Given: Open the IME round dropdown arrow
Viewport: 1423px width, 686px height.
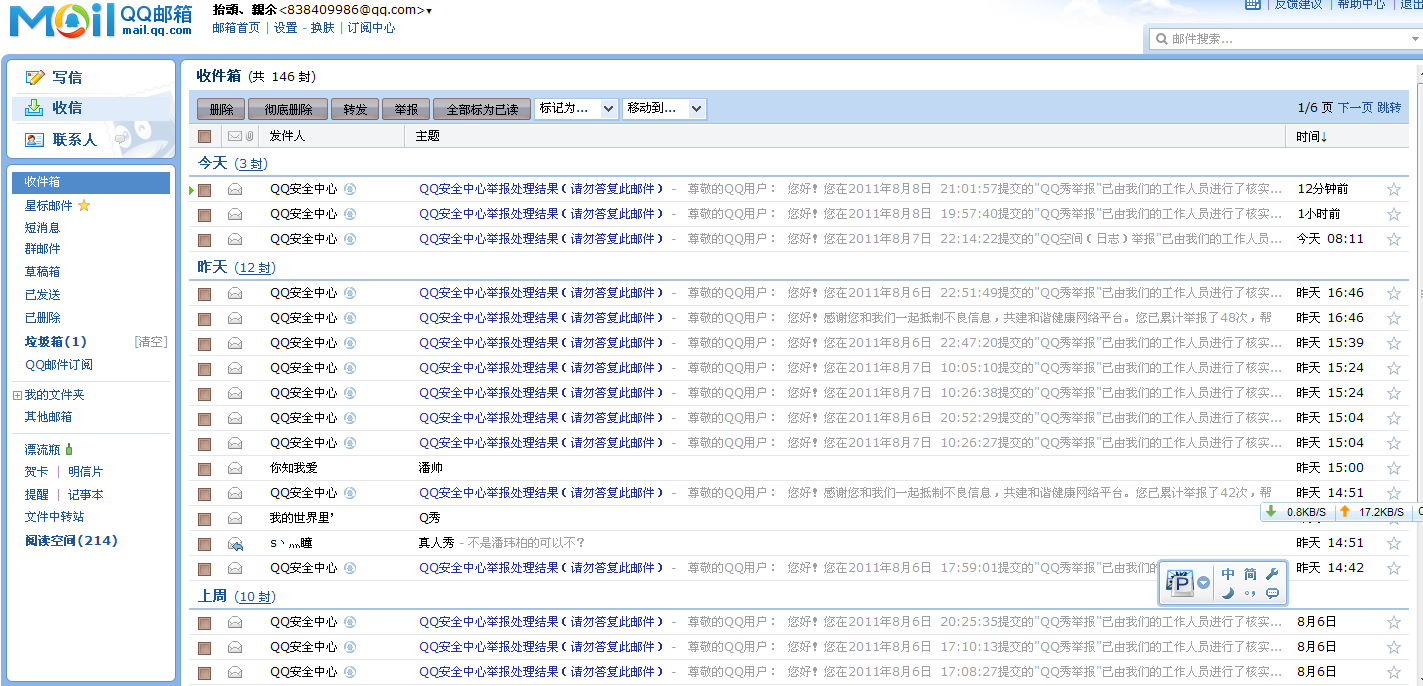Looking at the screenshot, I should coord(1204,582).
